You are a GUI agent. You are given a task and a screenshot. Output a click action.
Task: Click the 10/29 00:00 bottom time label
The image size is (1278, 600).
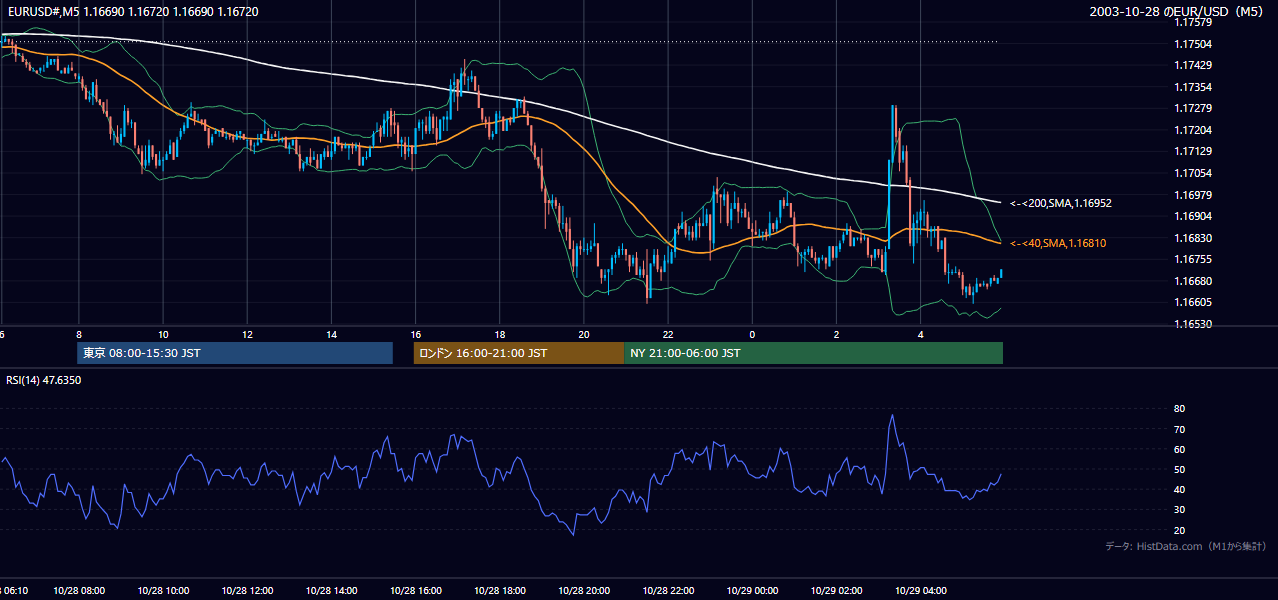tap(752, 591)
